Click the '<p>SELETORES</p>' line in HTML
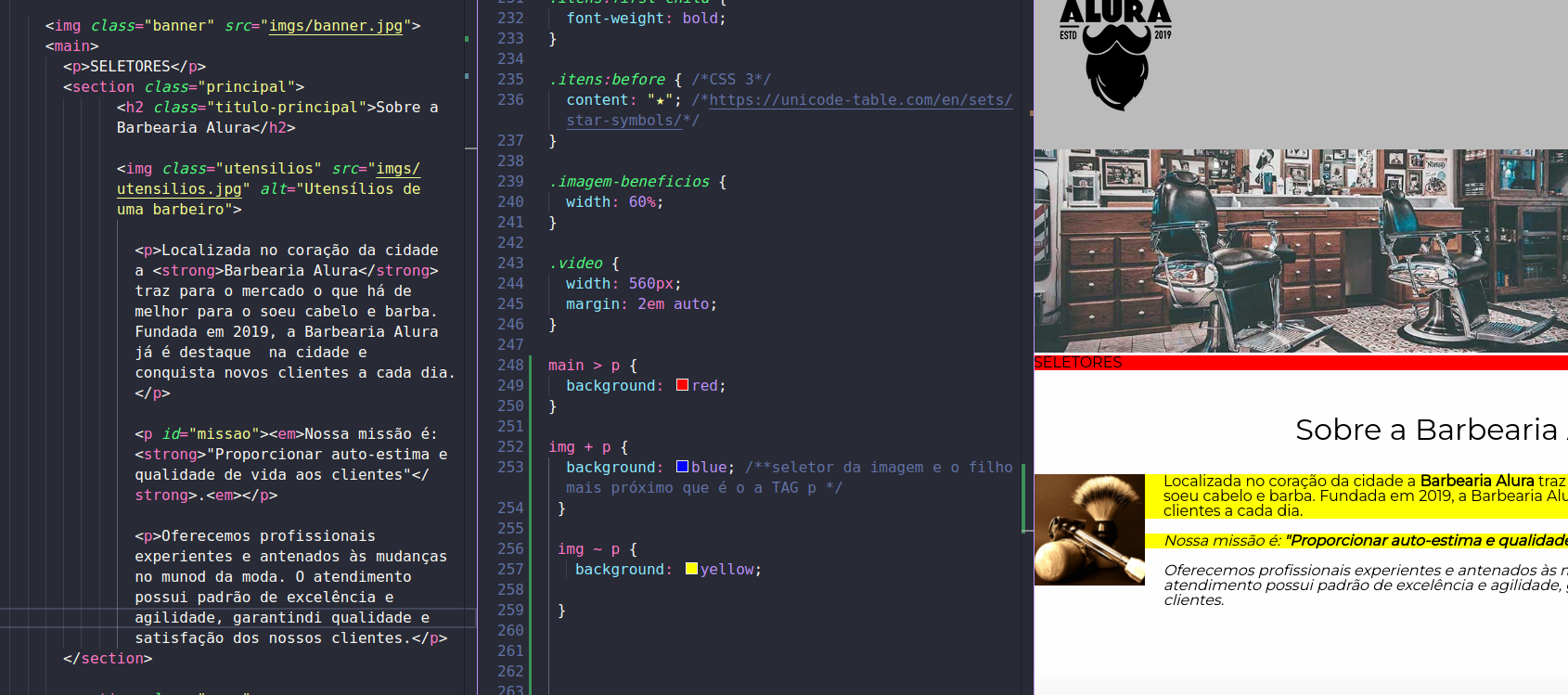 (x=135, y=67)
